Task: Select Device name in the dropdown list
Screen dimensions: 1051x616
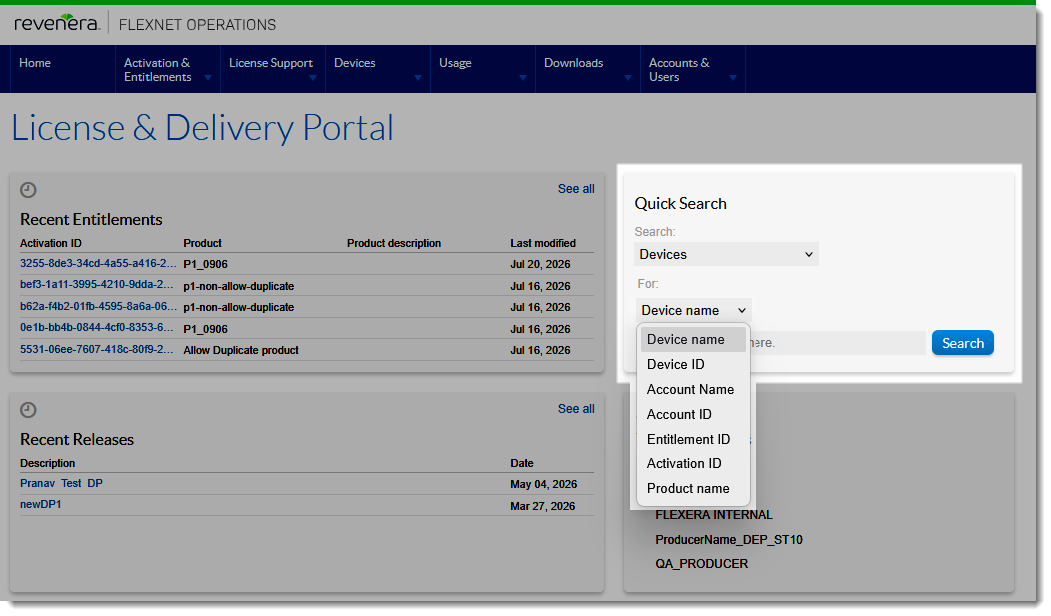Action: click(693, 340)
